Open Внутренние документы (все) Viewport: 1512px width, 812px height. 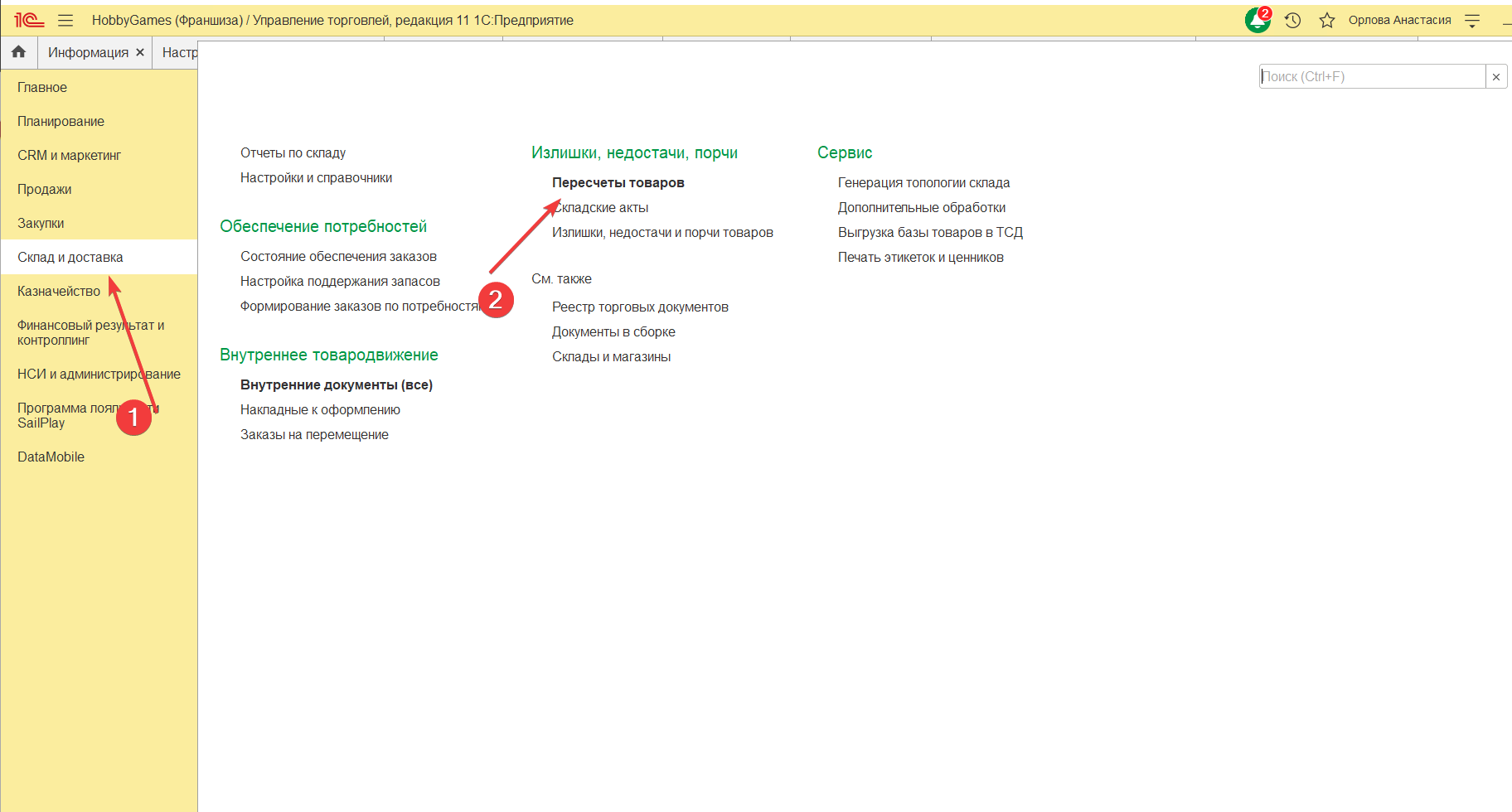pyautogui.click(x=337, y=384)
